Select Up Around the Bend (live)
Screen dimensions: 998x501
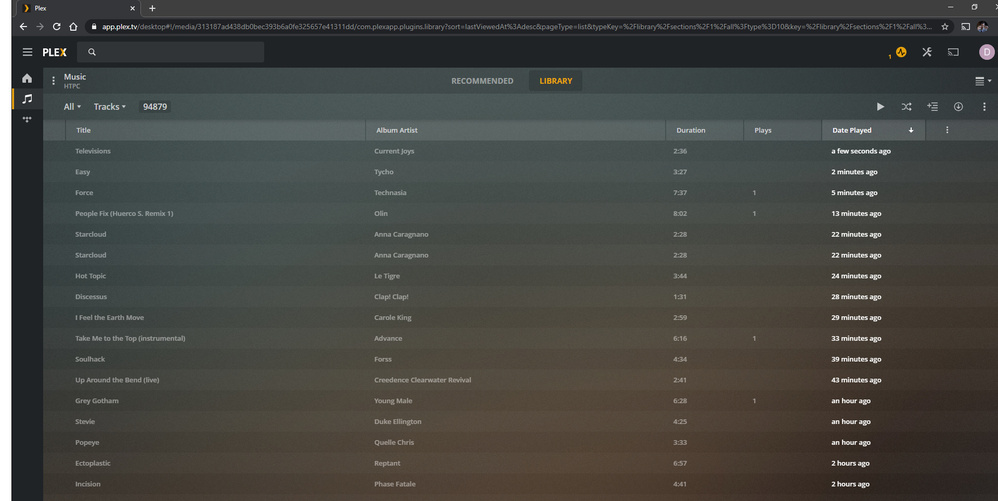pos(117,379)
